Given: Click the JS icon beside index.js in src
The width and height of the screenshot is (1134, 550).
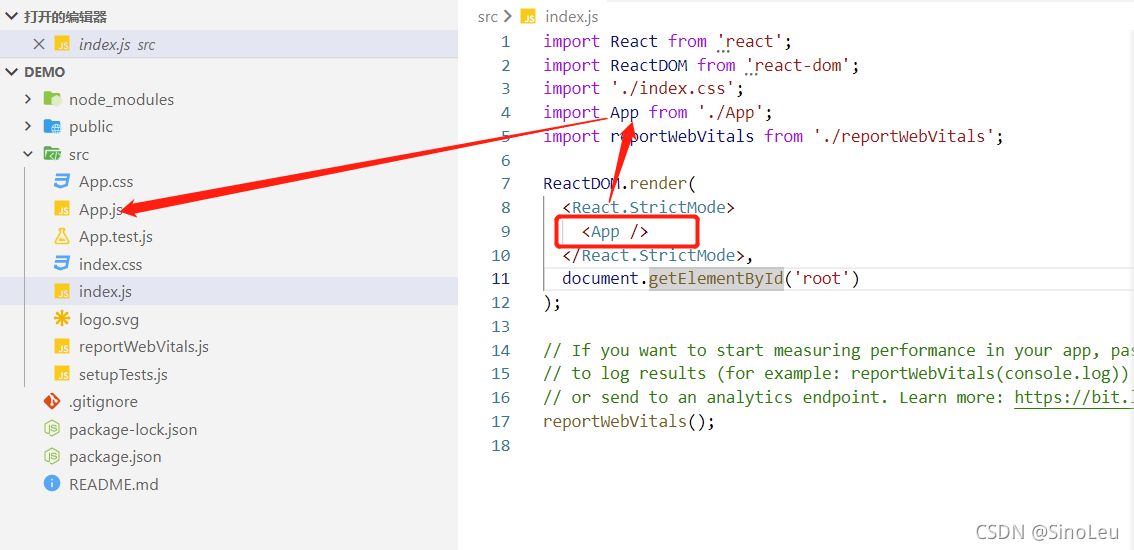Looking at the screenshot, I should 62,292.
